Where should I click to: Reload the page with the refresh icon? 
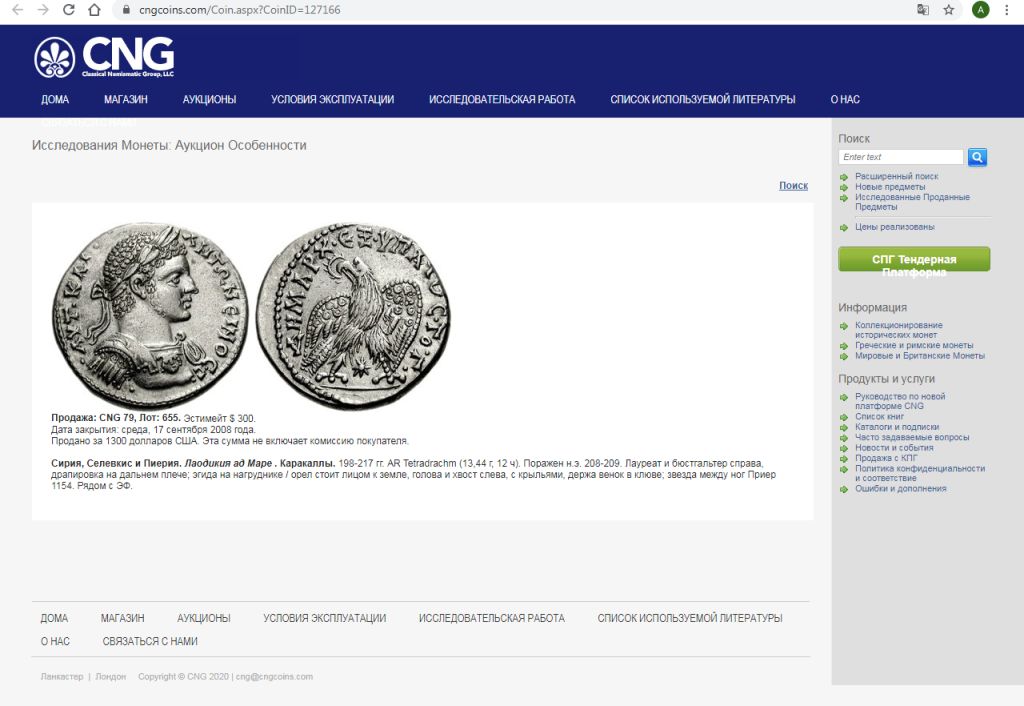69,10
